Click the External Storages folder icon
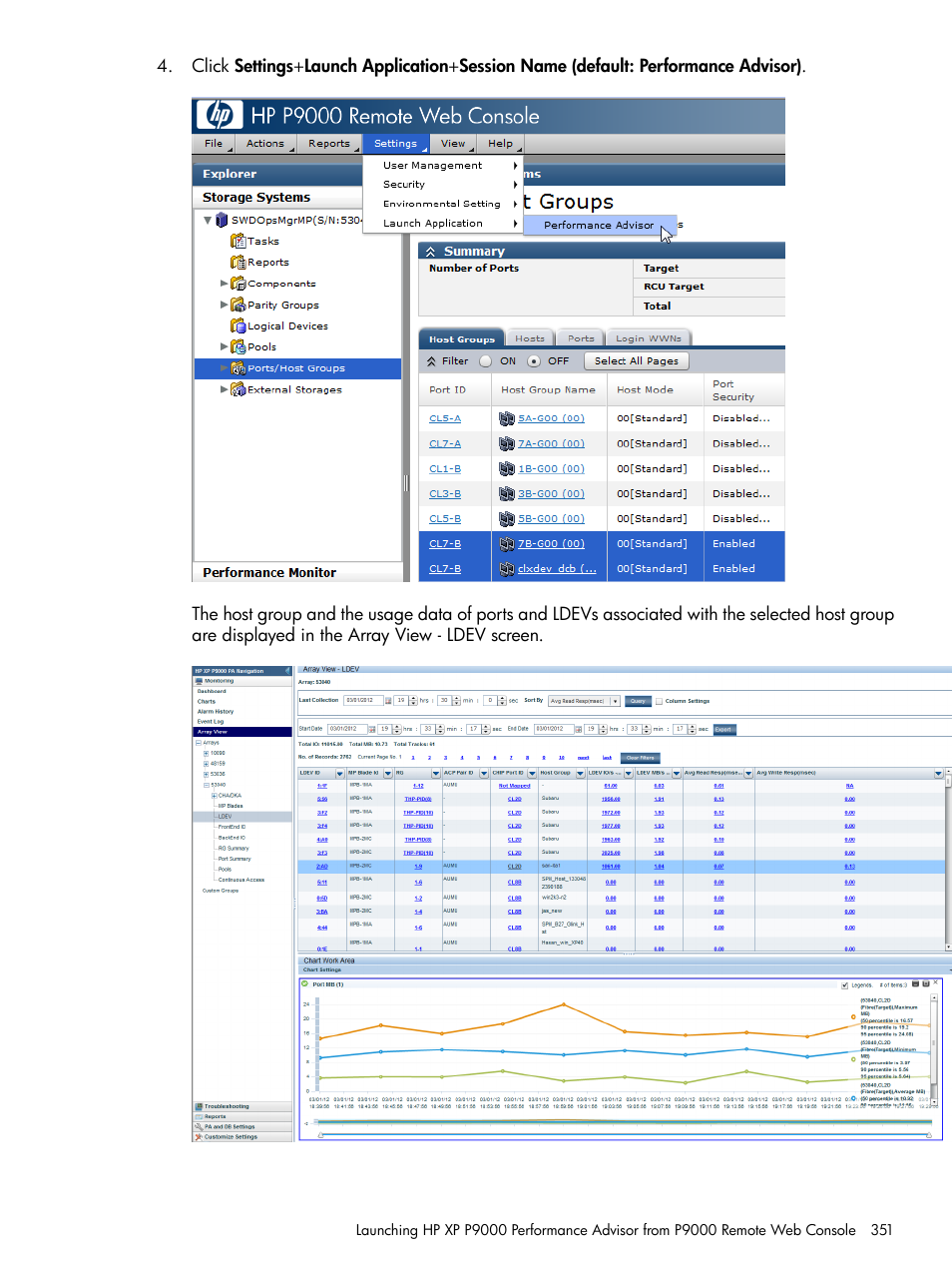 [x=238, y=389]
